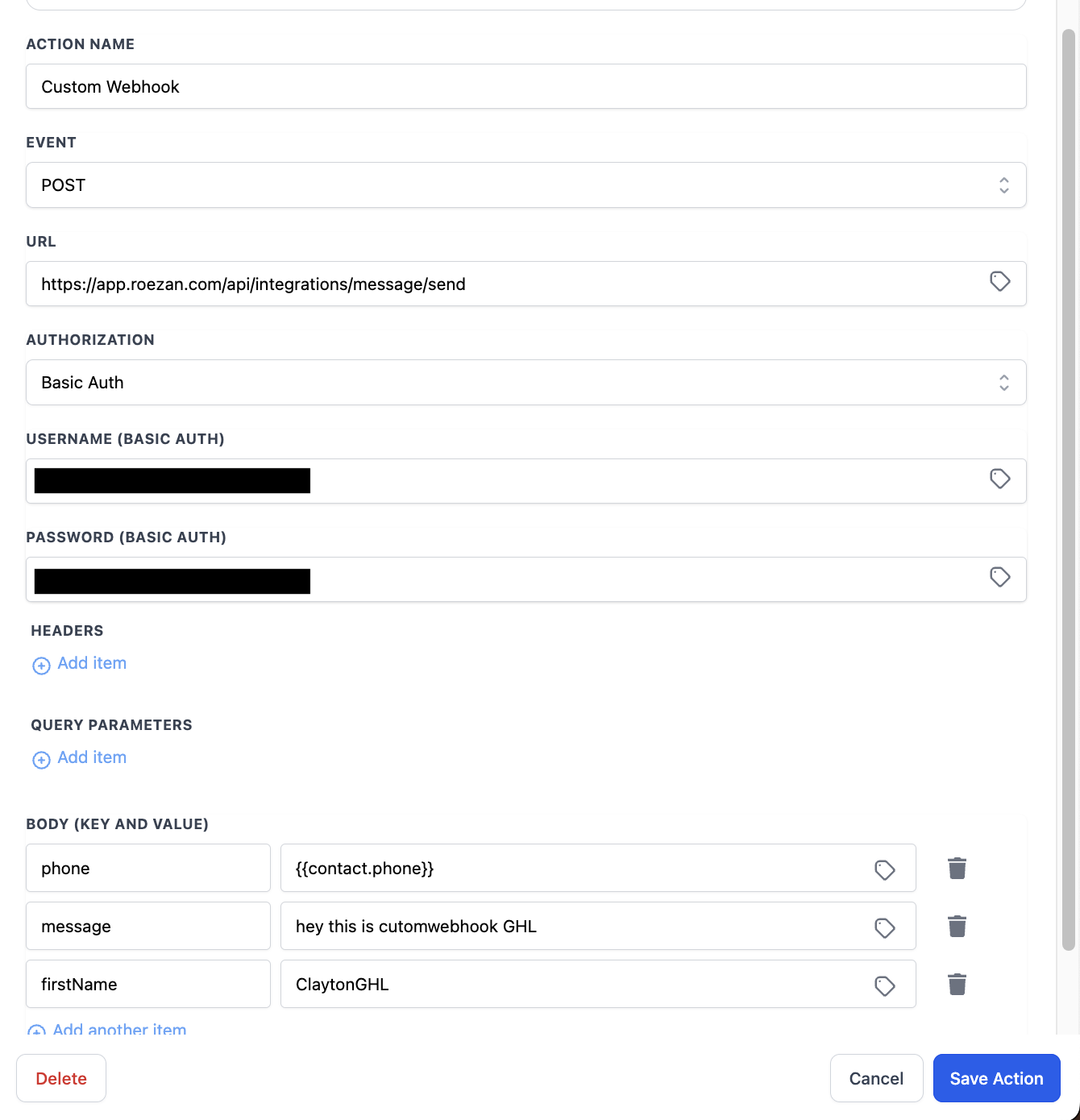Viewport: 1080px width, 1120px height.
Task: Click the tag icon in the URL field
Action: (x=999, y=281)
